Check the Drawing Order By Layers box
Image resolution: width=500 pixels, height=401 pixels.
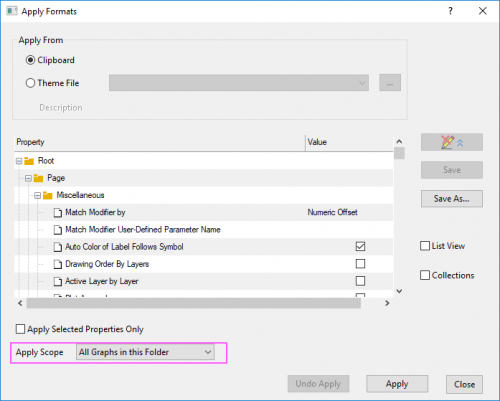click(x=360, y=264)
